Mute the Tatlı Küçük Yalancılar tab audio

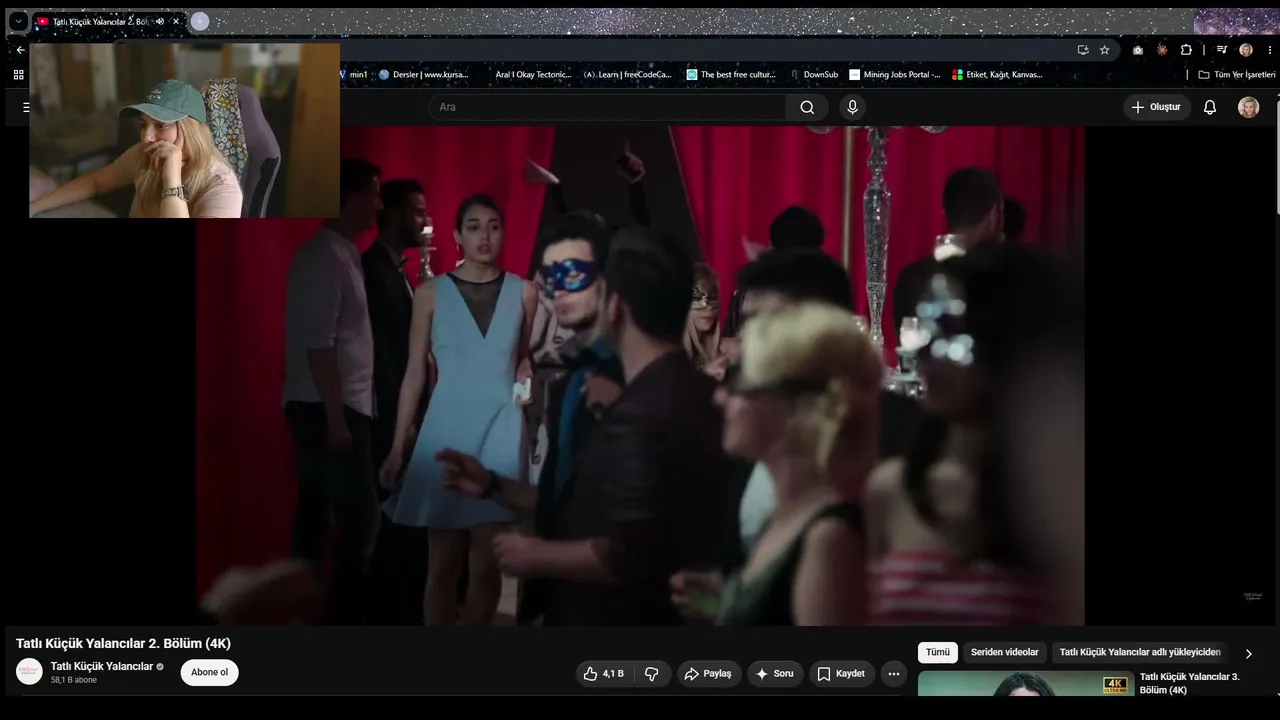(160, 21)
